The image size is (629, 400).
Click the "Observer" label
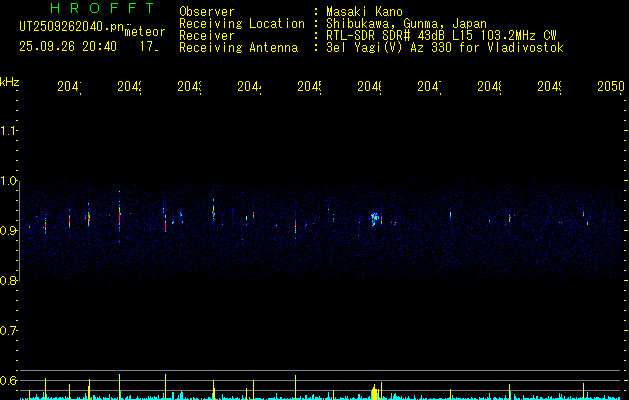point(207,12)
